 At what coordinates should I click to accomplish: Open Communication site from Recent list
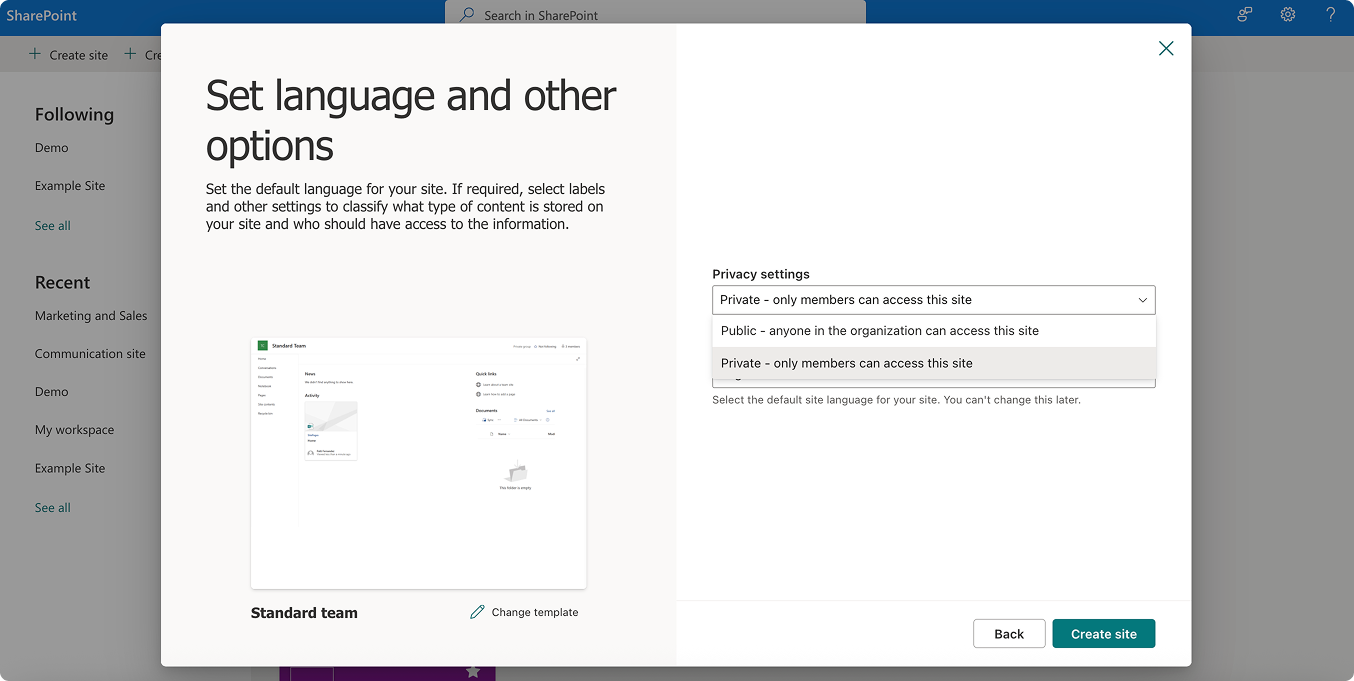click(90, 353)
